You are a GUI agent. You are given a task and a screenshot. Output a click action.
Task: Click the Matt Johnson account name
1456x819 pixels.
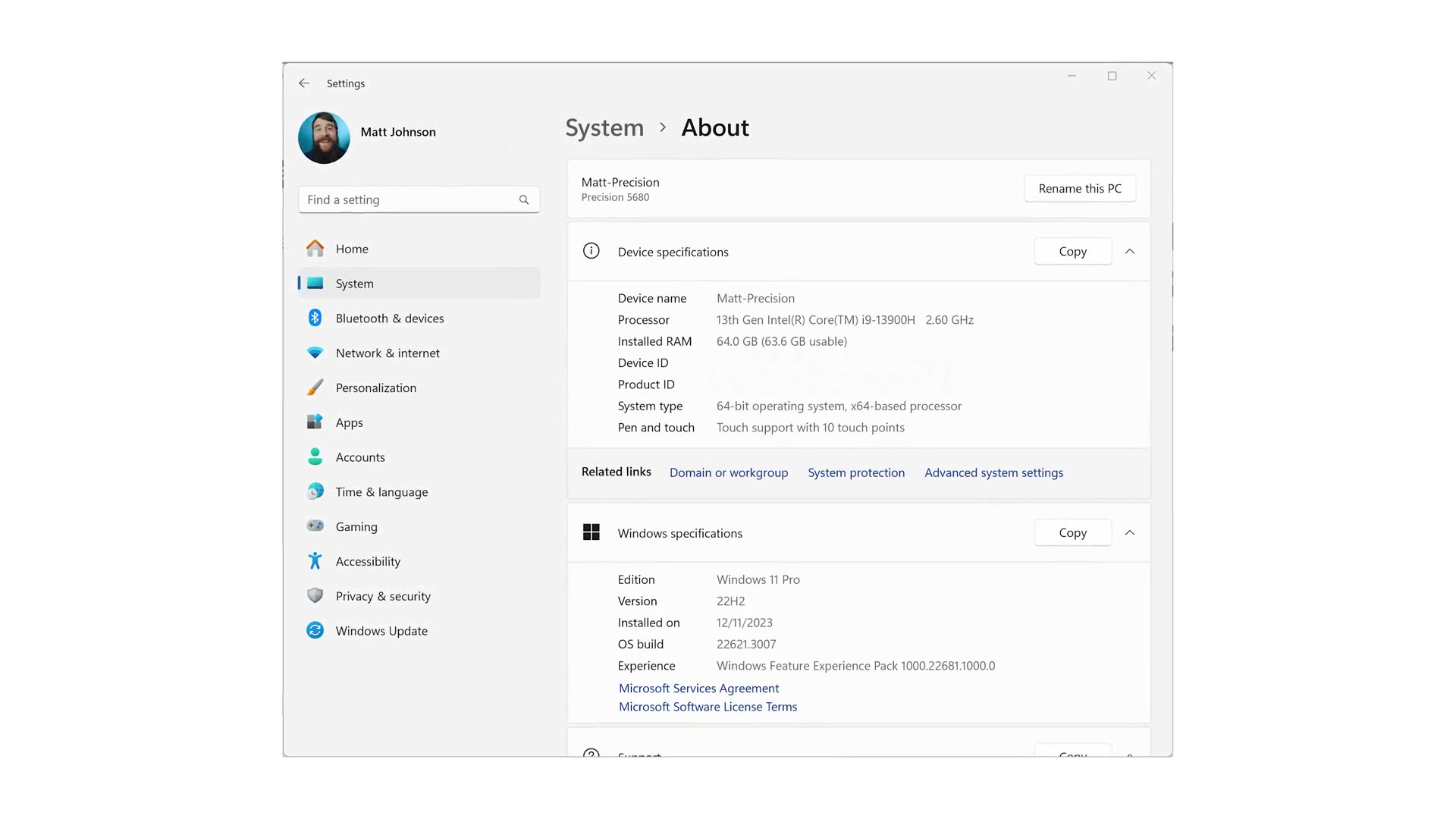click(398, 132)
